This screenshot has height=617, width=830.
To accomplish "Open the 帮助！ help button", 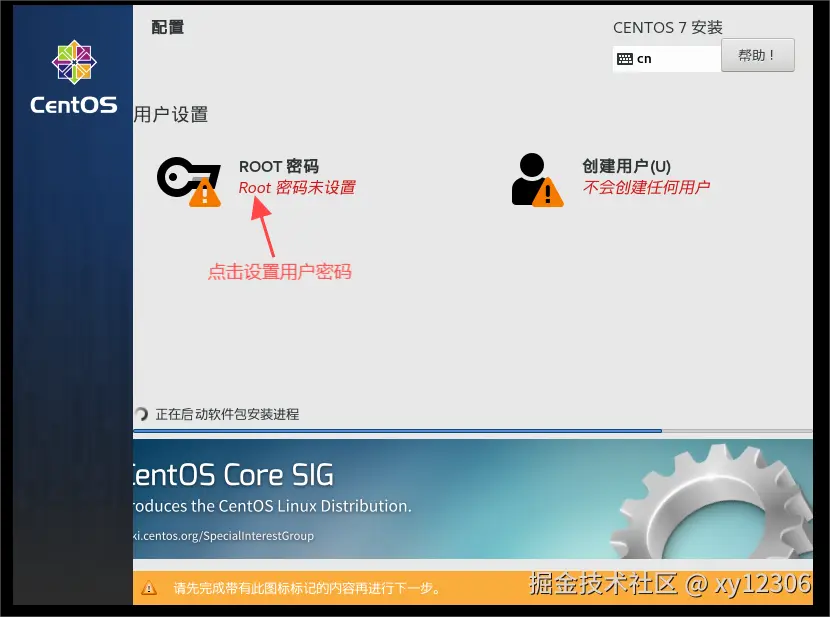I will [757, 55].
